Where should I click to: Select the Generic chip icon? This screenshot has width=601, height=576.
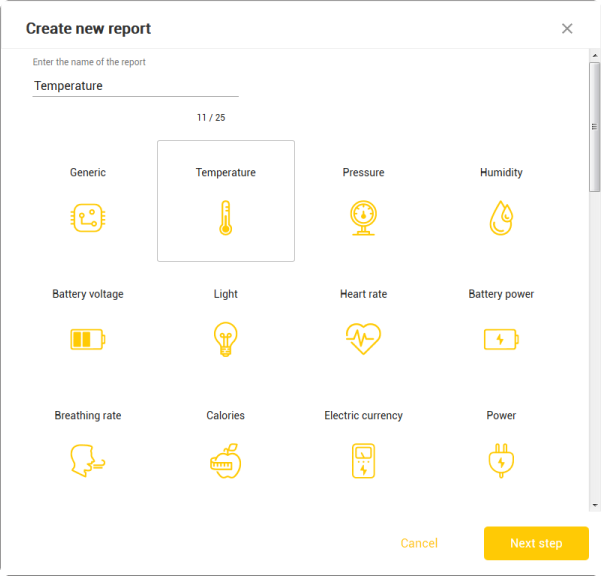point(88,218)
